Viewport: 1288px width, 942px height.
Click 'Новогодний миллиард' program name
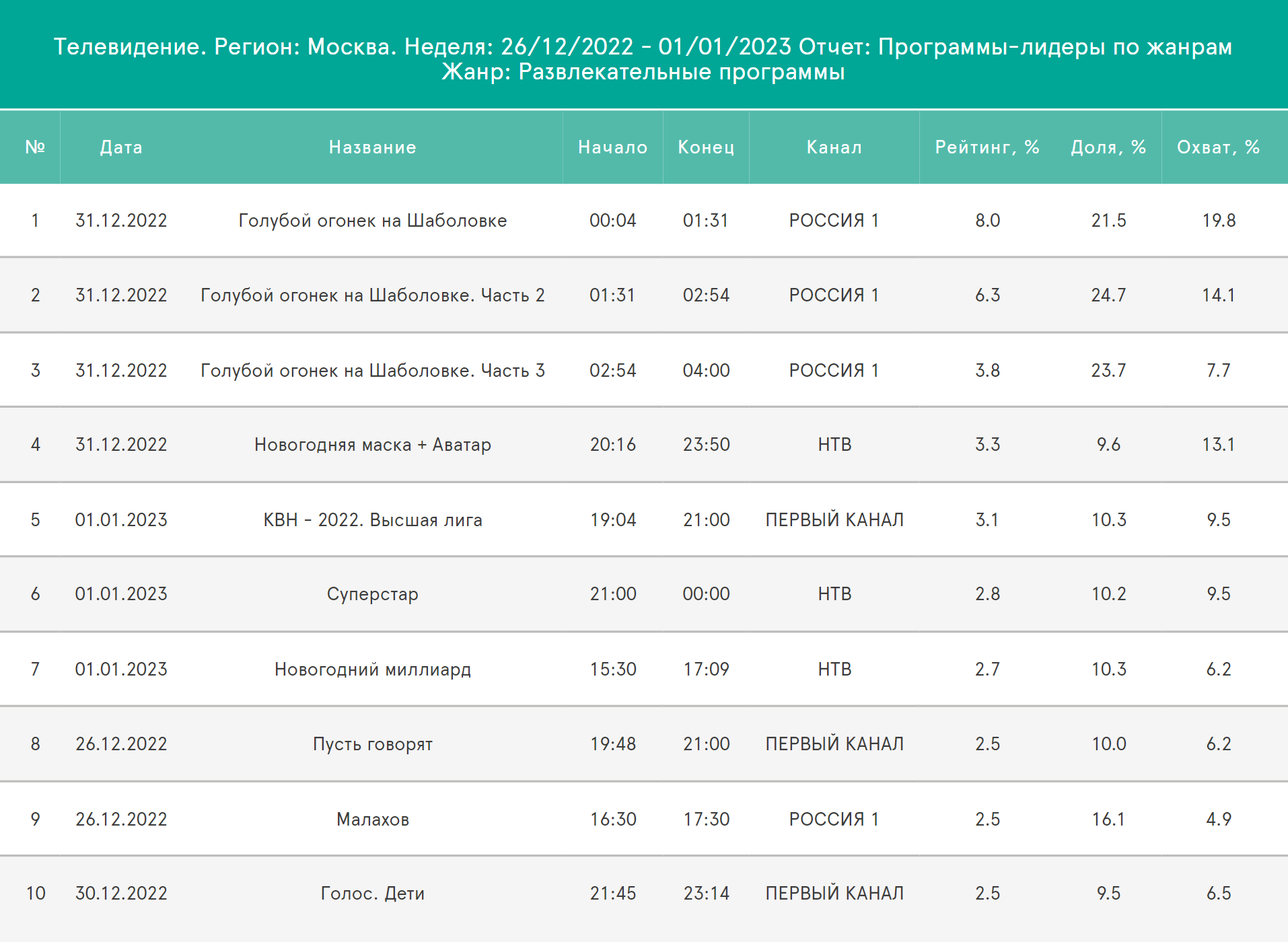(x=373, y=669)
